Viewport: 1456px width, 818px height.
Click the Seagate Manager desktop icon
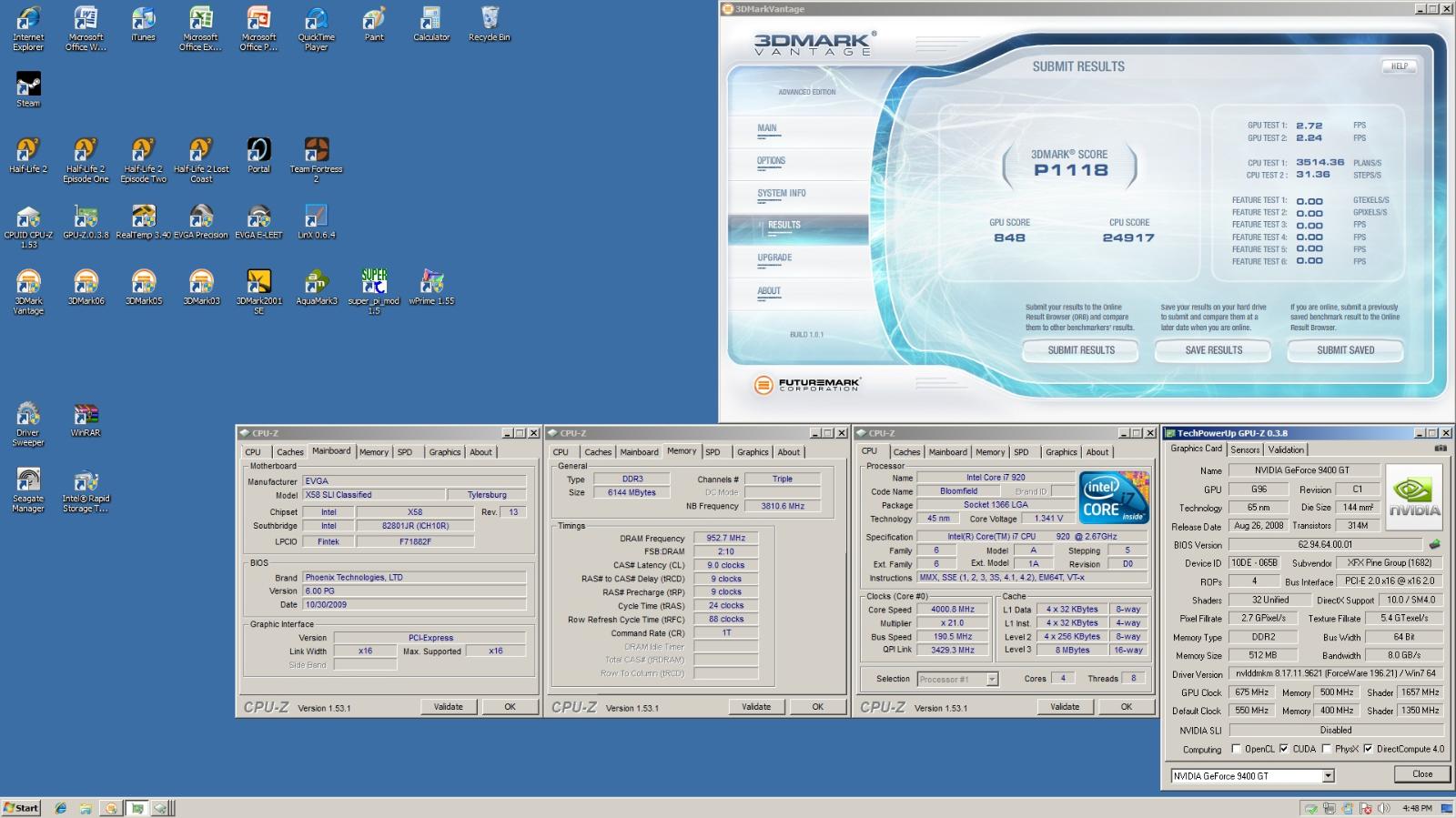(28, 490)
